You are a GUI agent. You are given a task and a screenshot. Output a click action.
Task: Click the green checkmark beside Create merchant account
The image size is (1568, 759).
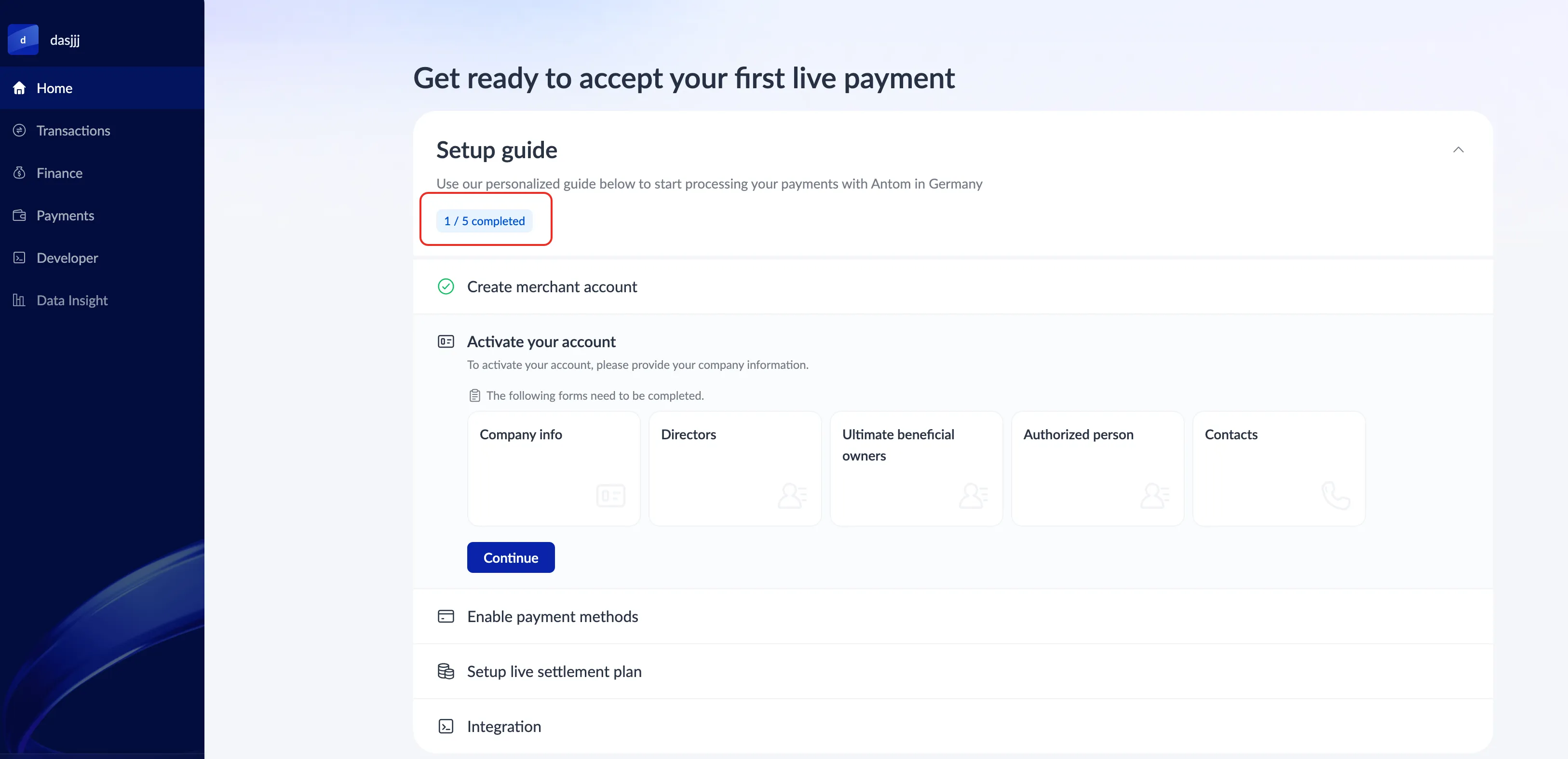[x=446, y=287]
